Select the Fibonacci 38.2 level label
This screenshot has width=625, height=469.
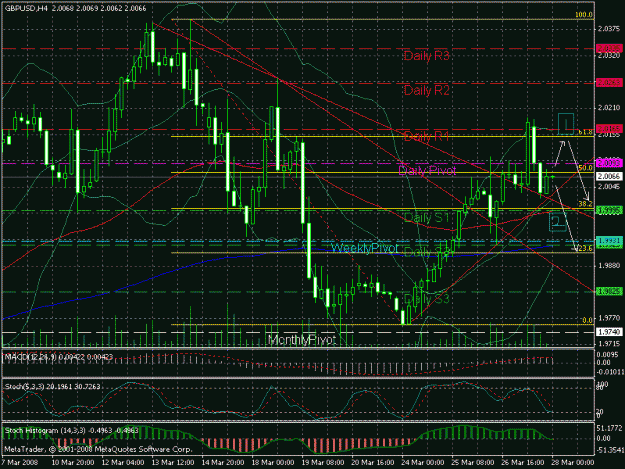coord(585,204)
